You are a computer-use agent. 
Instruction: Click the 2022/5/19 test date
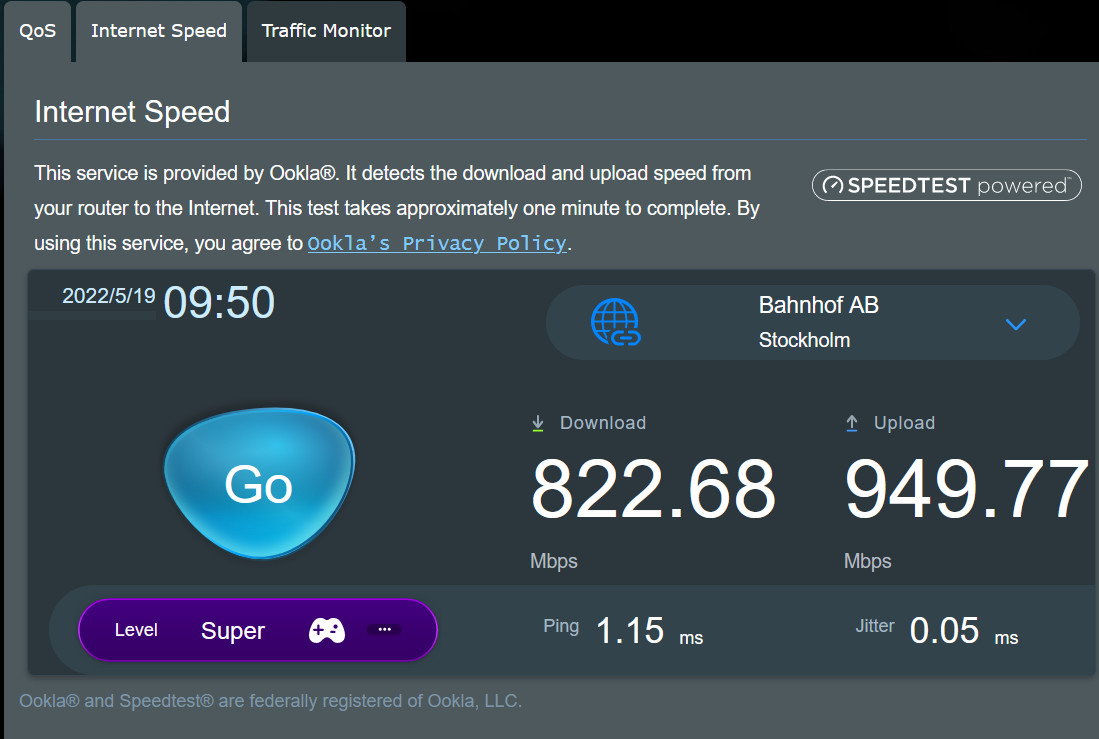pyautogui.click(x=108, y=296)
